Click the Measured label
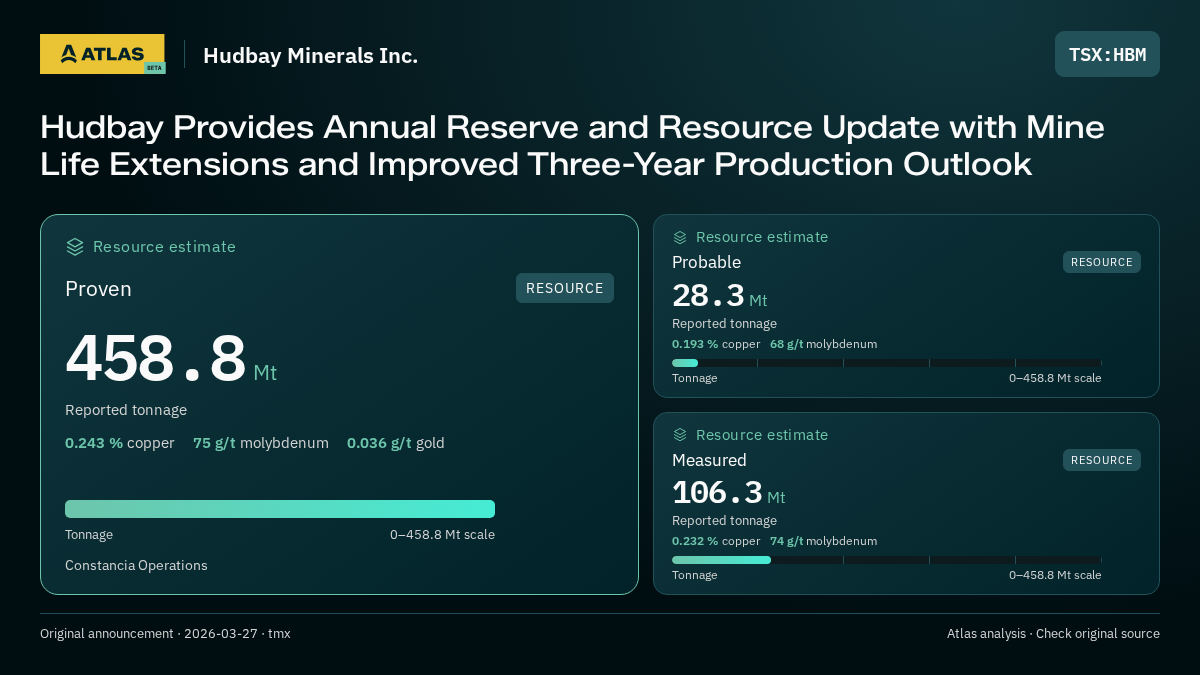Screen dimensions: 1200x675 coord(709,460)
